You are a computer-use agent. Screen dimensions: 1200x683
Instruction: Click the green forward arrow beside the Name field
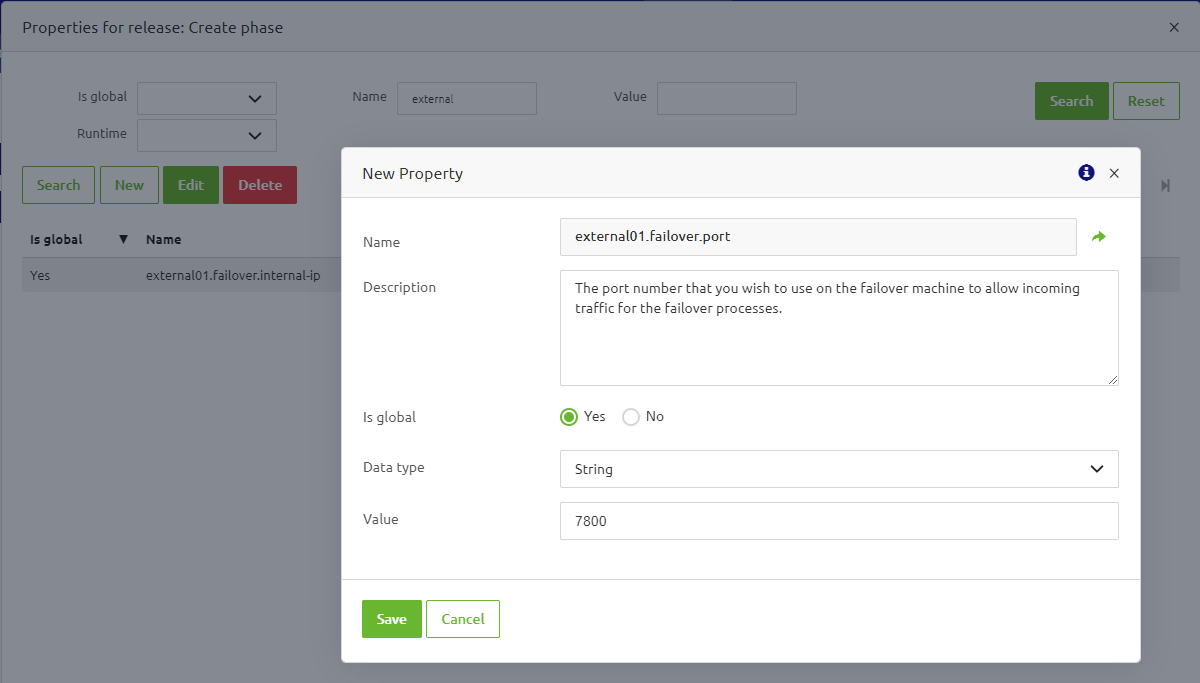1098,236
